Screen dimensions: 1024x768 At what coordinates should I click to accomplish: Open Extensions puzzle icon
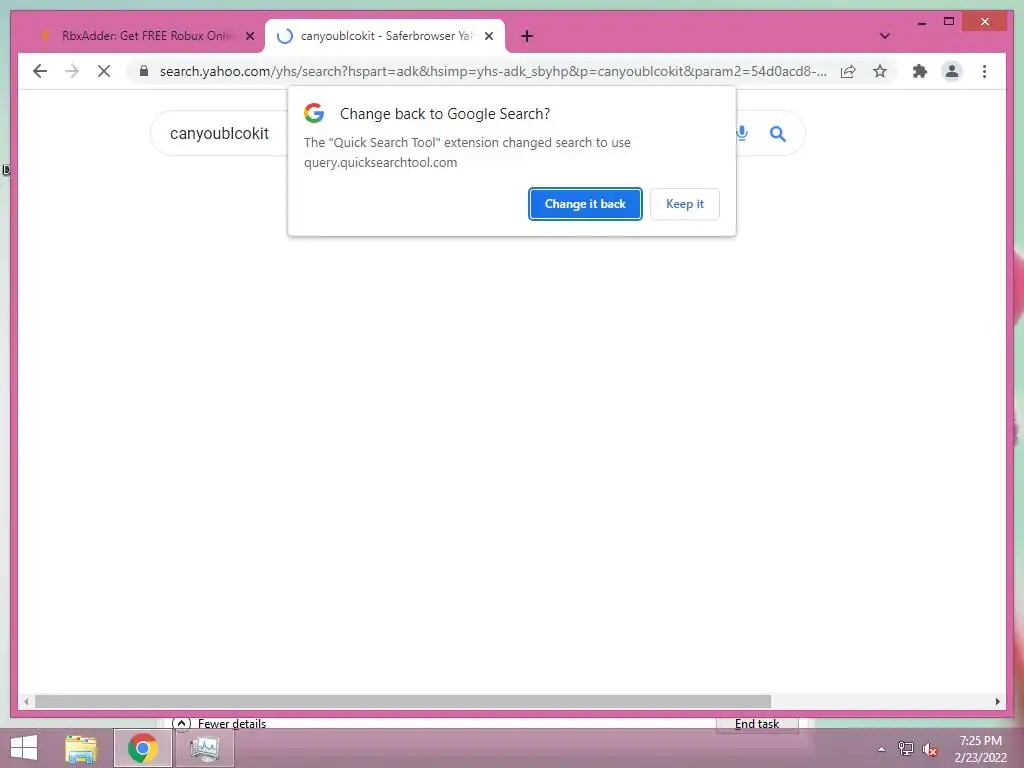tap(920, 71)
